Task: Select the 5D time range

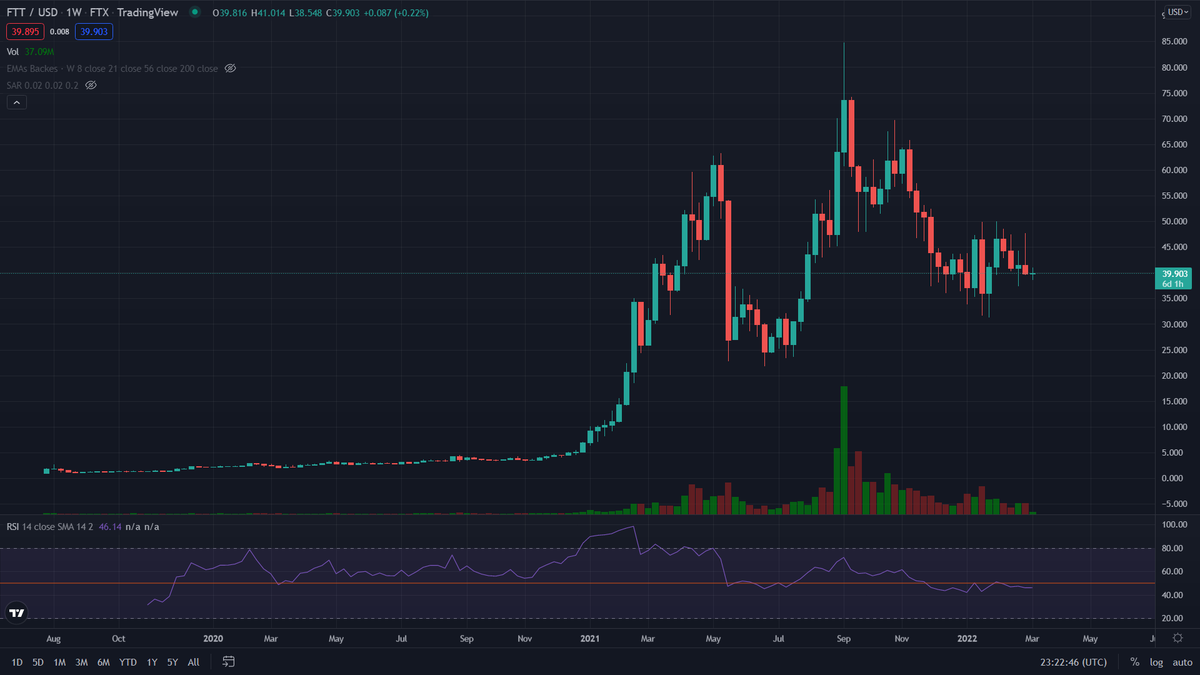Action: (38, 661)
